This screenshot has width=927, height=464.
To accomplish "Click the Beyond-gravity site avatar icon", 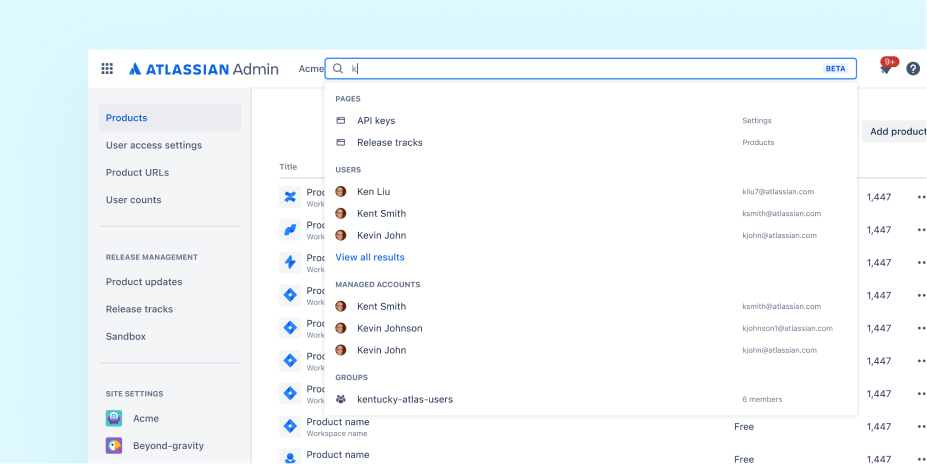I will pos(114,446).
